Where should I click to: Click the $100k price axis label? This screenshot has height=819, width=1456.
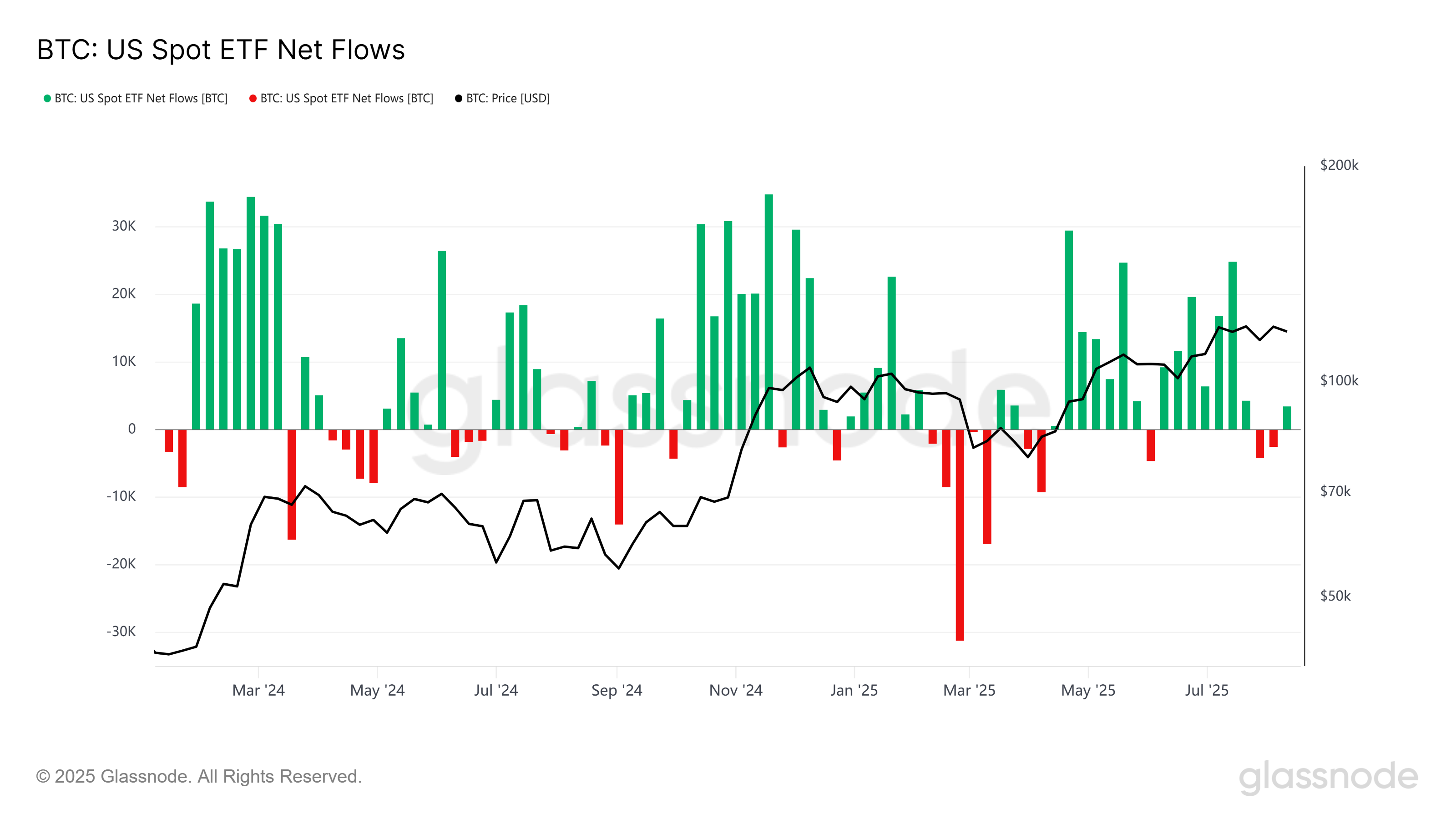pos(1339,380)
